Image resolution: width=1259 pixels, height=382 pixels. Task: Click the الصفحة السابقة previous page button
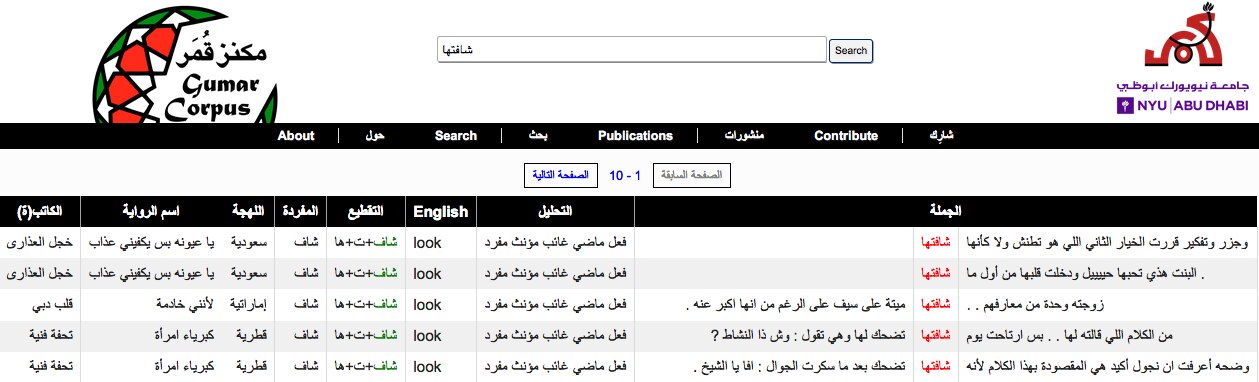tap(692, 175)
